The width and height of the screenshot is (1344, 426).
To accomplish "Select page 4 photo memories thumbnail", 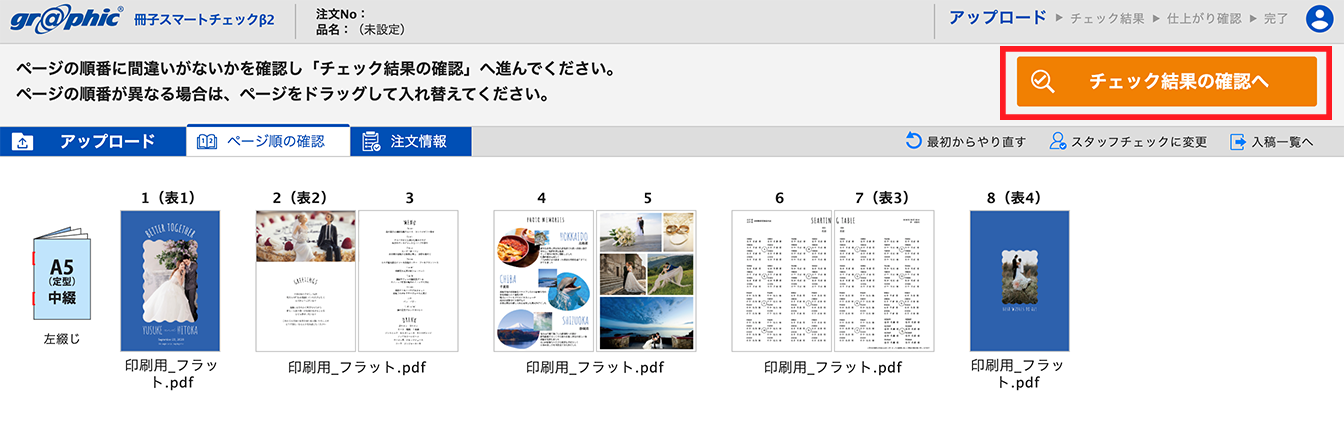I will (x=544, y=281).
